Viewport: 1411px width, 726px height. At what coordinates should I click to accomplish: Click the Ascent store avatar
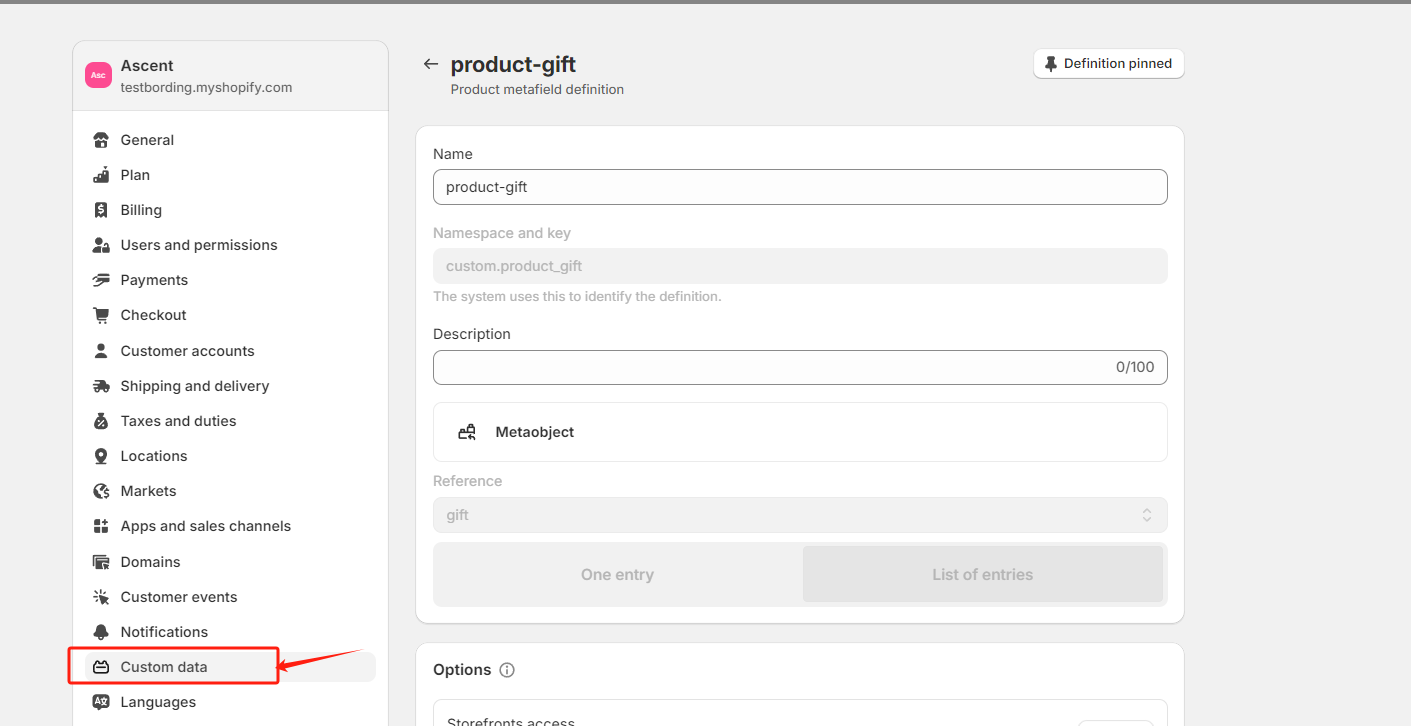[x=98, y=75]
